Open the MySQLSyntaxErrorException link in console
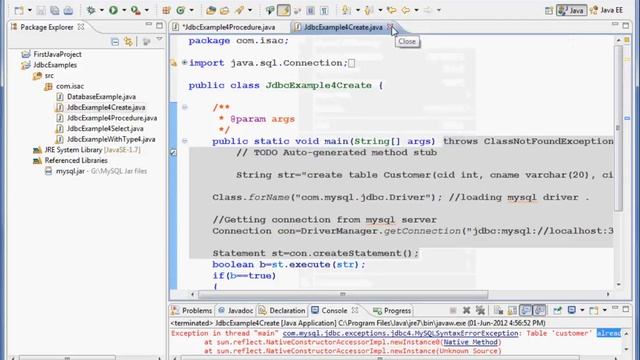The height and width of the screenshot is (360, 640). pyautogui.click(x=400, y=333)
